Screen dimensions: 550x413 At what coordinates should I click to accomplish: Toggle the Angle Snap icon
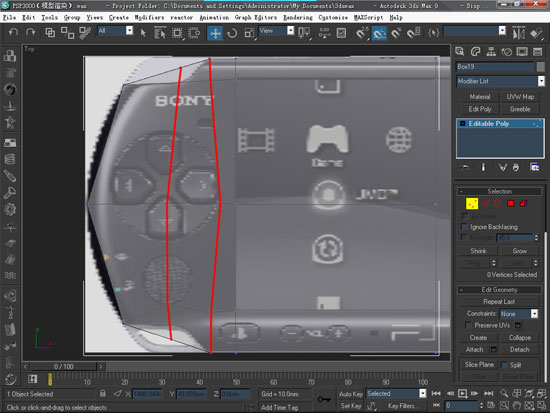pos(379,33)
